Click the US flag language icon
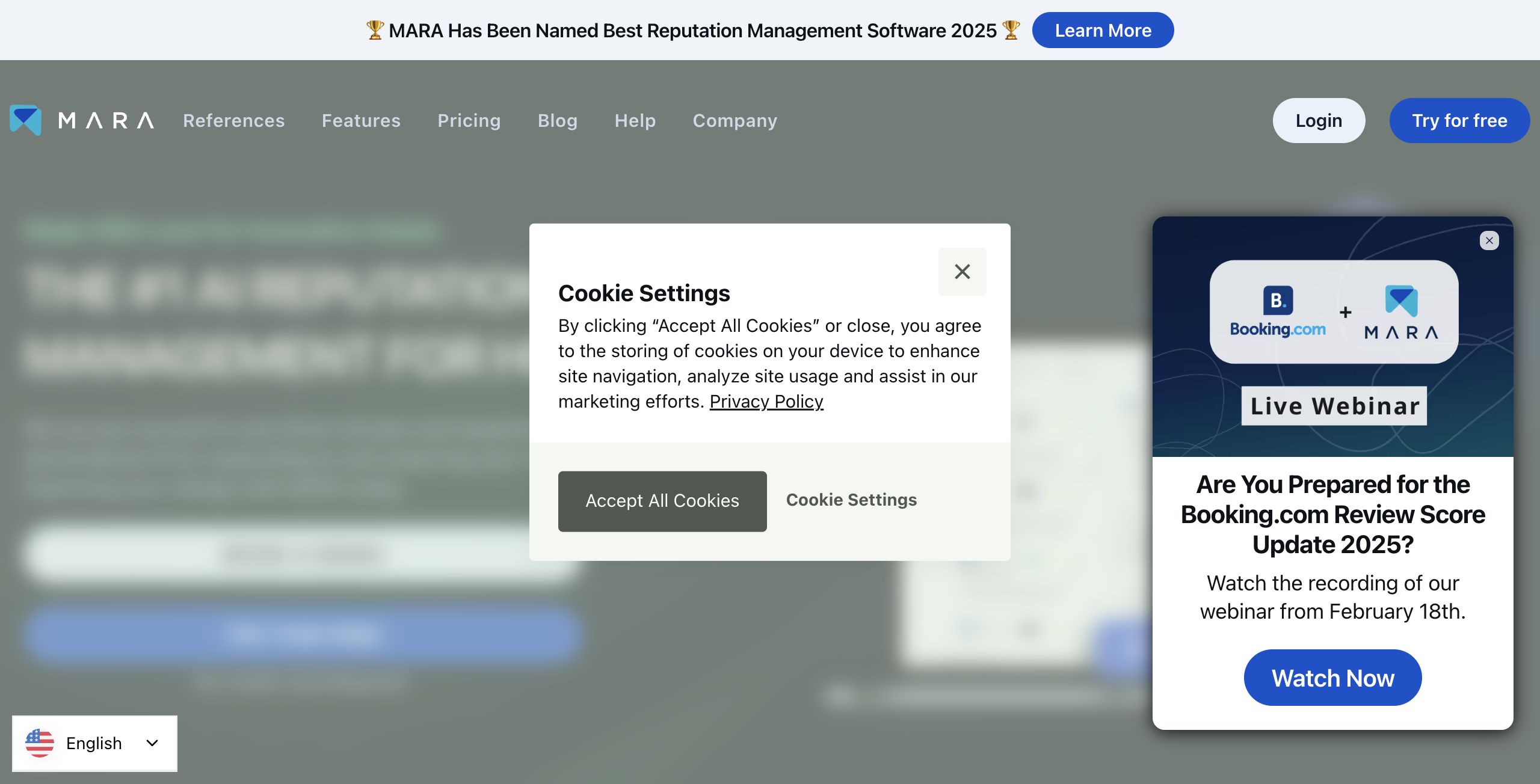Viewport: 1540px width, 784px height. (x=40, y=743)
